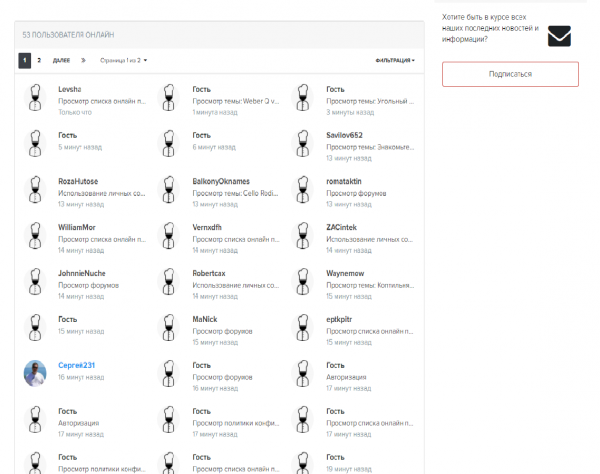Open the Сергей231 username link
Image resolution: width=600 pixels, height=474 pixels.
[76, 365]
